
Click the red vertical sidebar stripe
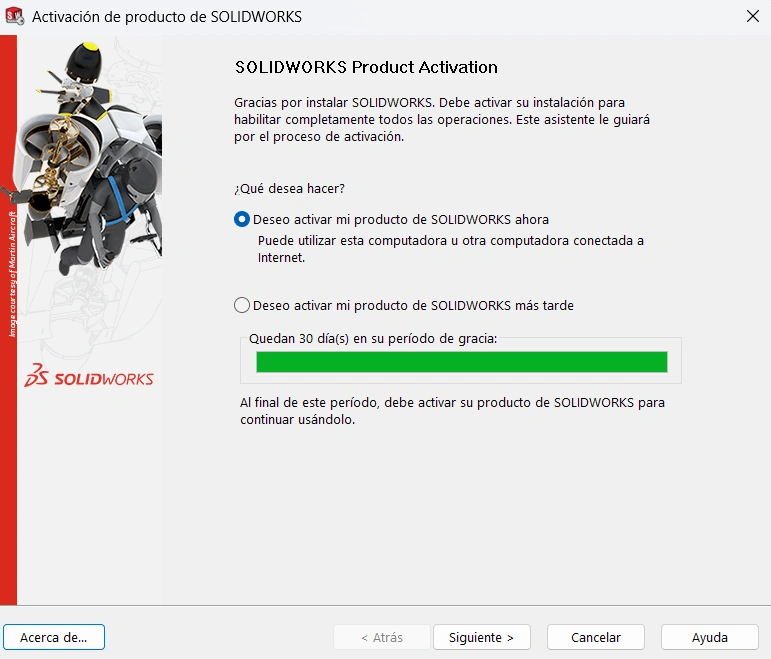click(x=8, y=320)
